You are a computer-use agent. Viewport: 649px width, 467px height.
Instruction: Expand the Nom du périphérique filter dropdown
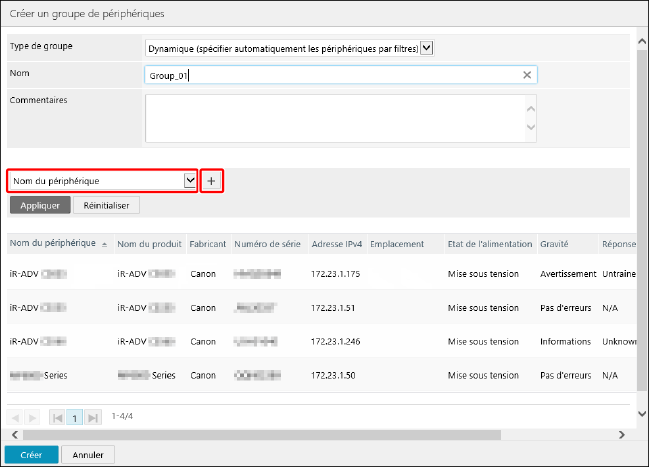coord(190,181)
